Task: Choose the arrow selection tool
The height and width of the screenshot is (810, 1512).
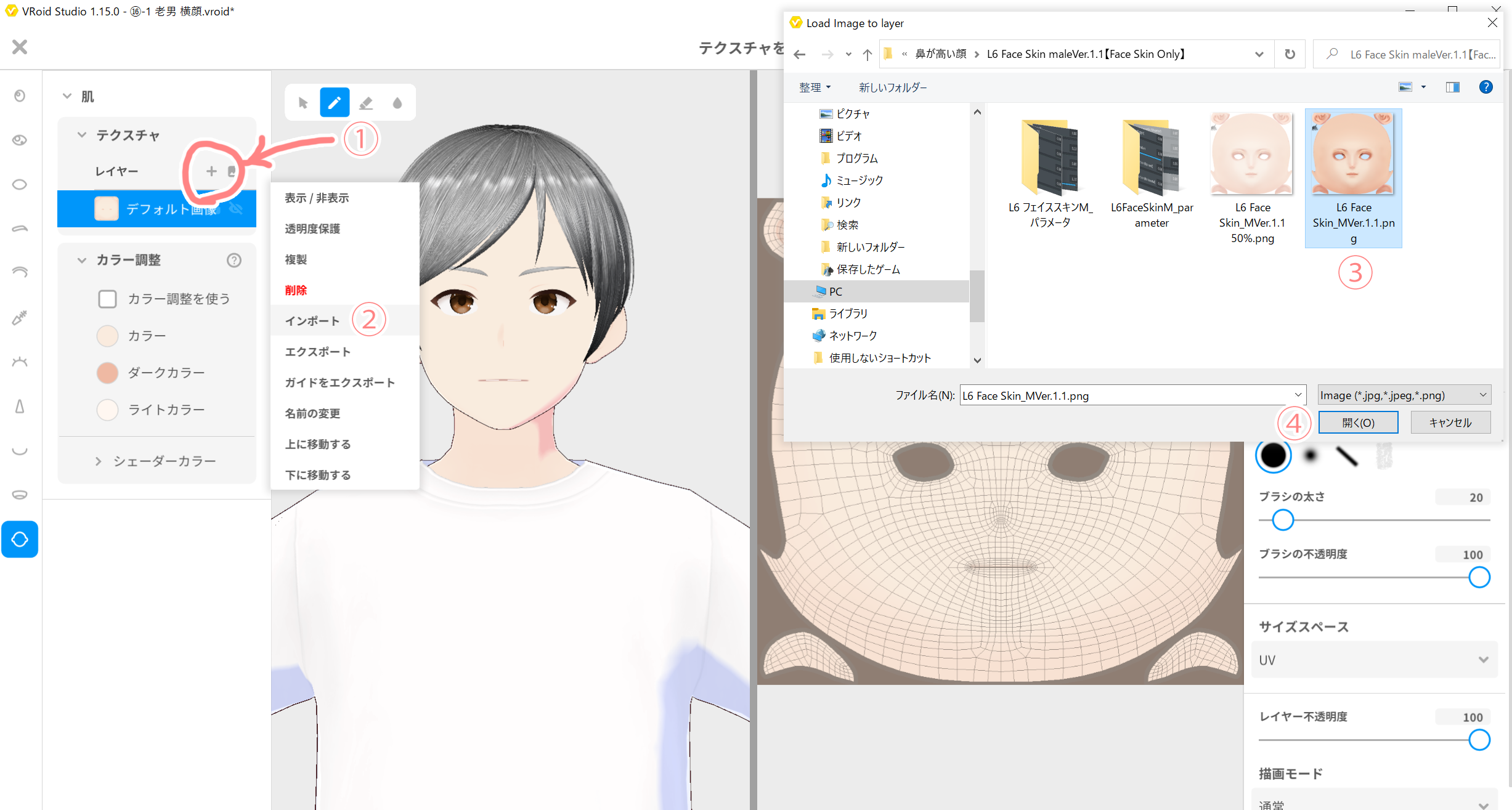Action: 303,103
